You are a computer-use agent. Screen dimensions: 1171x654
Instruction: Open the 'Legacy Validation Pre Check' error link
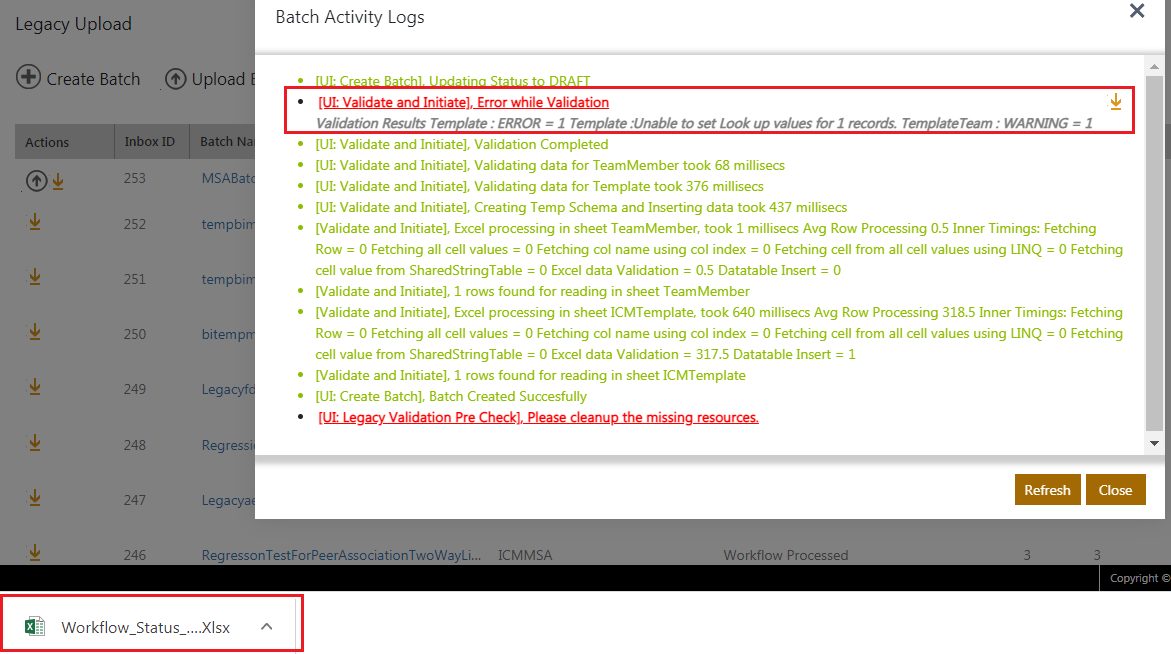coord(538,417)
